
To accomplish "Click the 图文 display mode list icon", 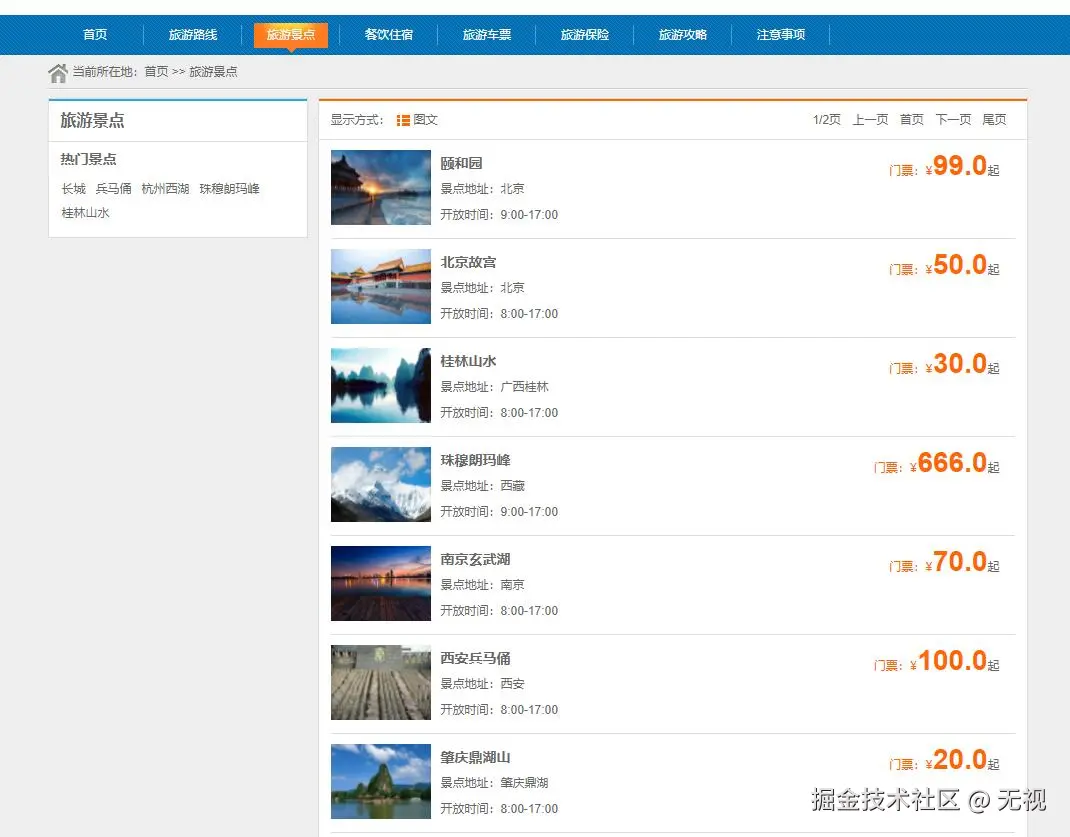I will [403, 120].
